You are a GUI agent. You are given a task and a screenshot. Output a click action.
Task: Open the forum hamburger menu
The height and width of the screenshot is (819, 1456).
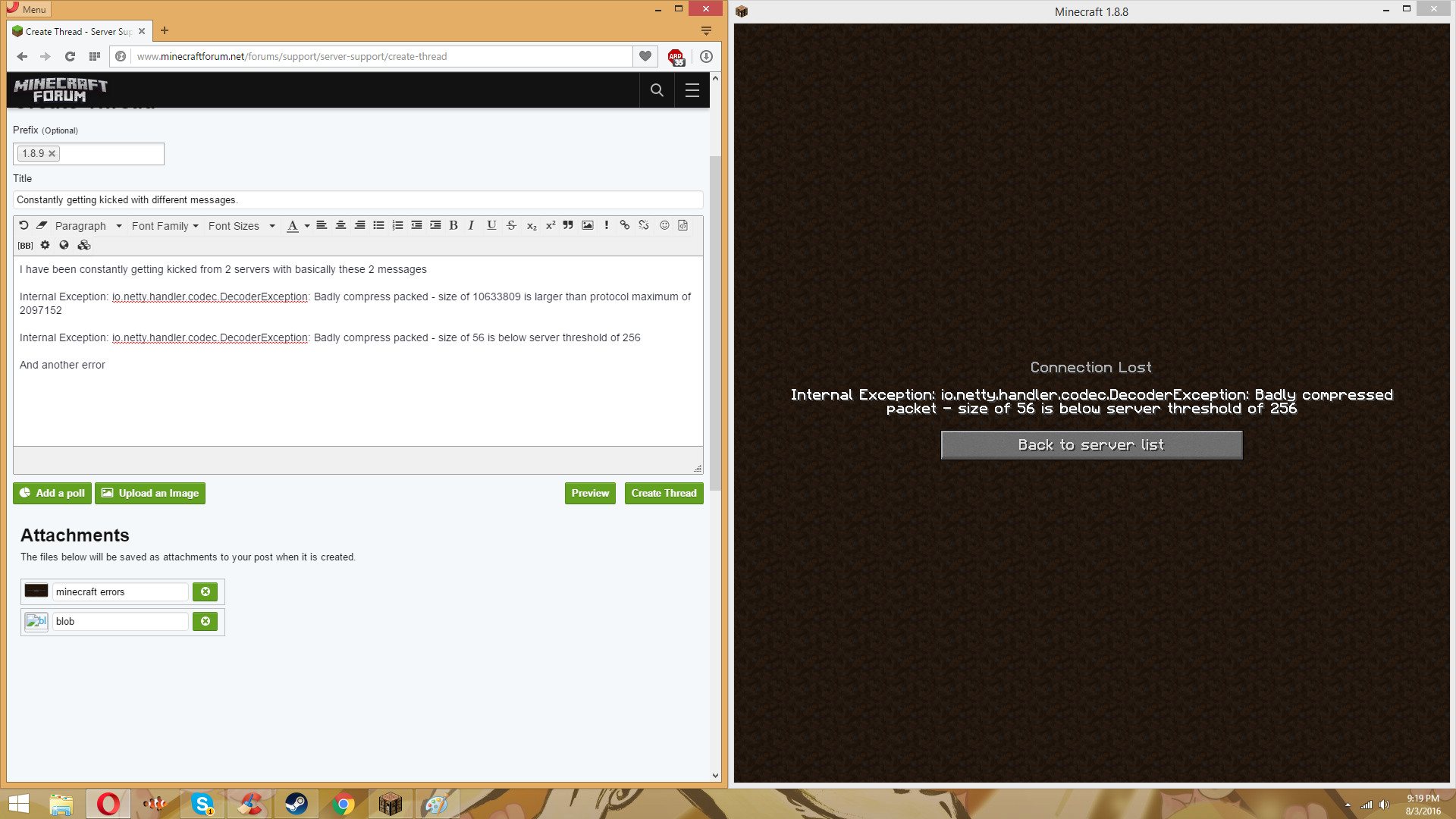(692, 90)
